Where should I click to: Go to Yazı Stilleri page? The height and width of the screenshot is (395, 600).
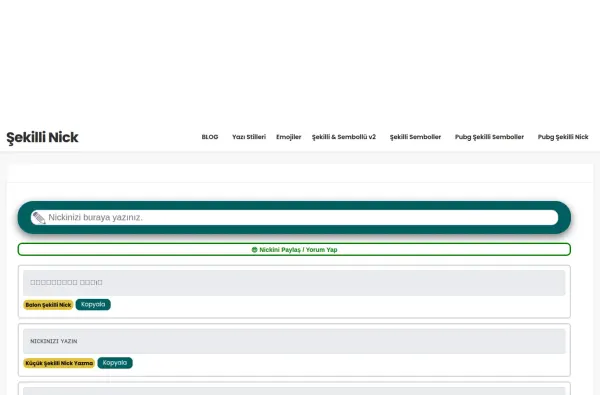click(x=249, y=137)
